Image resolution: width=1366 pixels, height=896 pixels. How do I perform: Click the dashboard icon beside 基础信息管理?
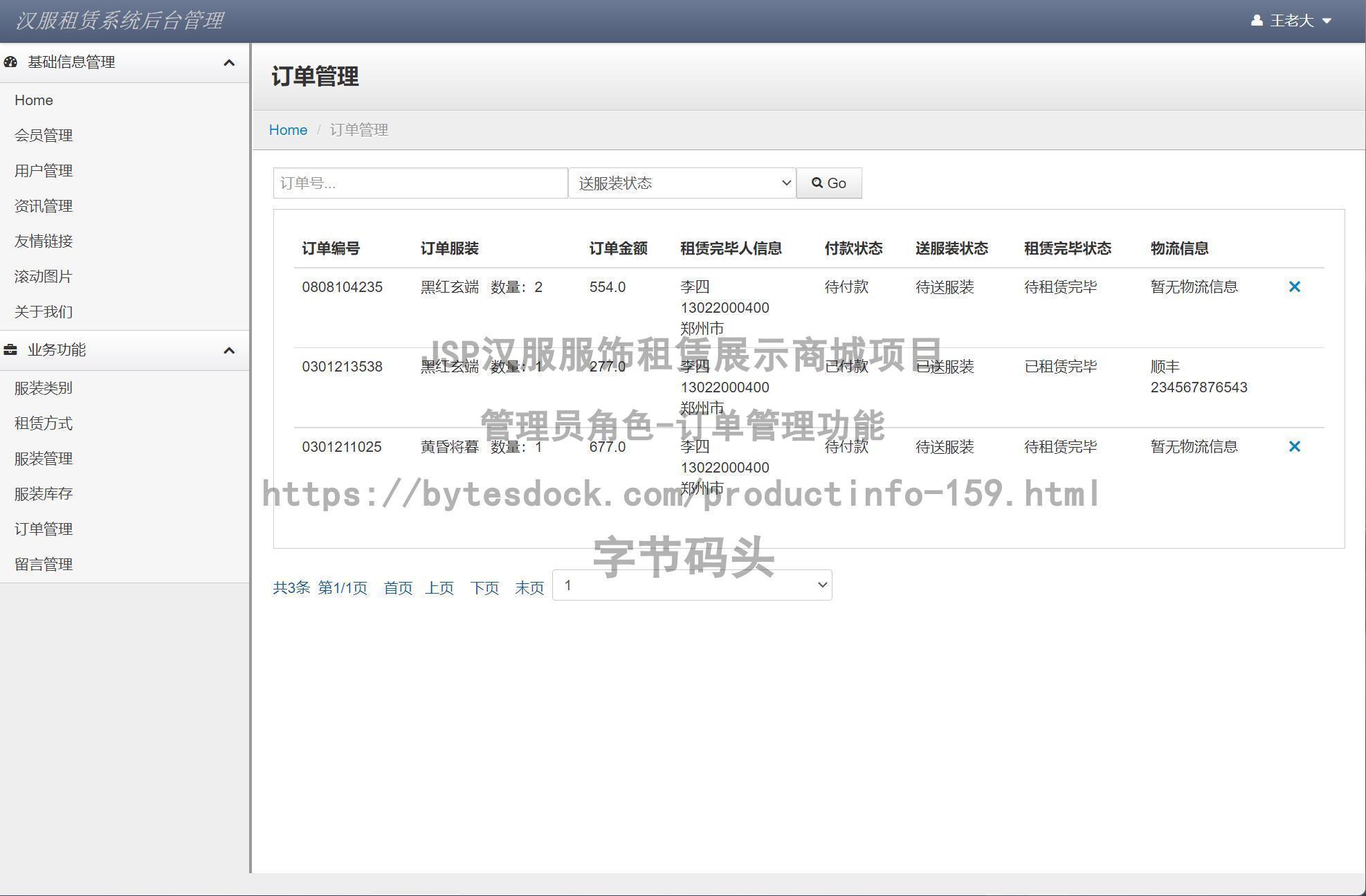coord(10,62)
